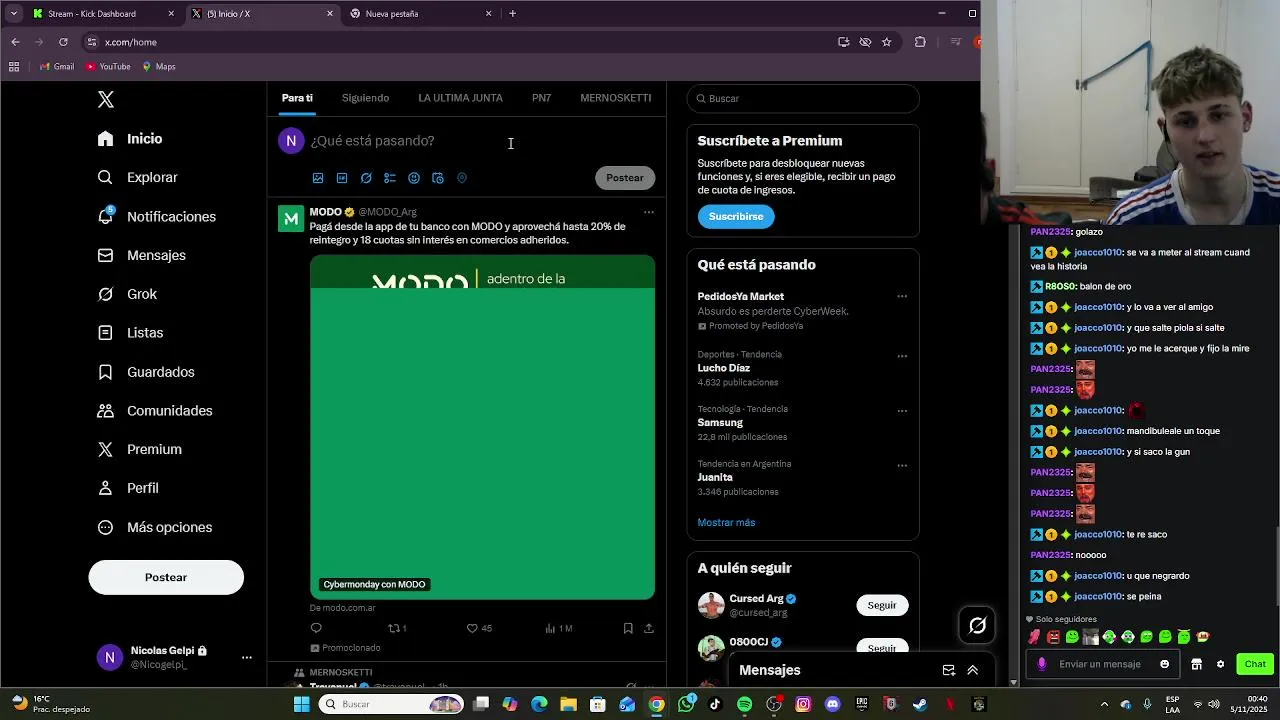The height and width of the screenshot is (720, 1280).
Task: Switch to the Siguiendo tab
Action: click(365, 98)
